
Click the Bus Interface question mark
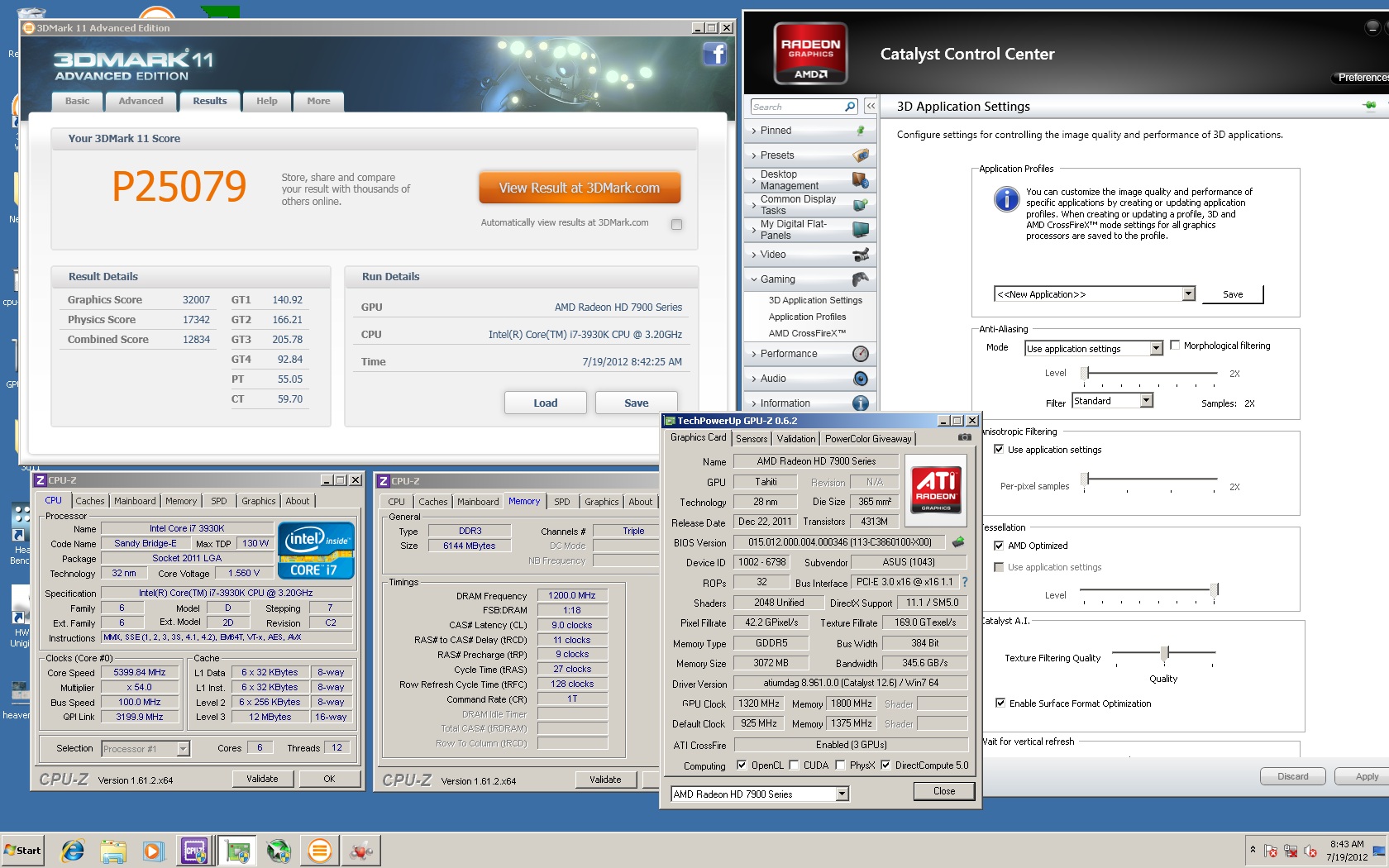pos(964,582)
